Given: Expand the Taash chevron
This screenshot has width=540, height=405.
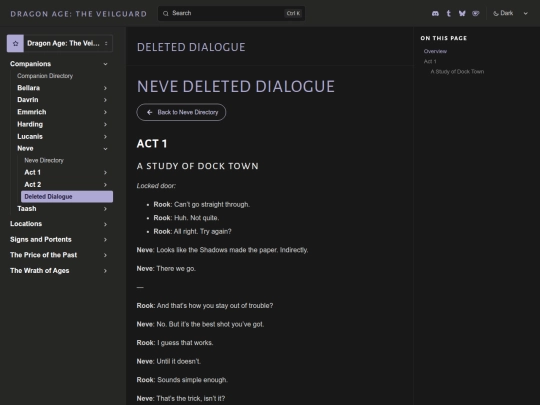Looking at the screenshot, I should 105,209.
